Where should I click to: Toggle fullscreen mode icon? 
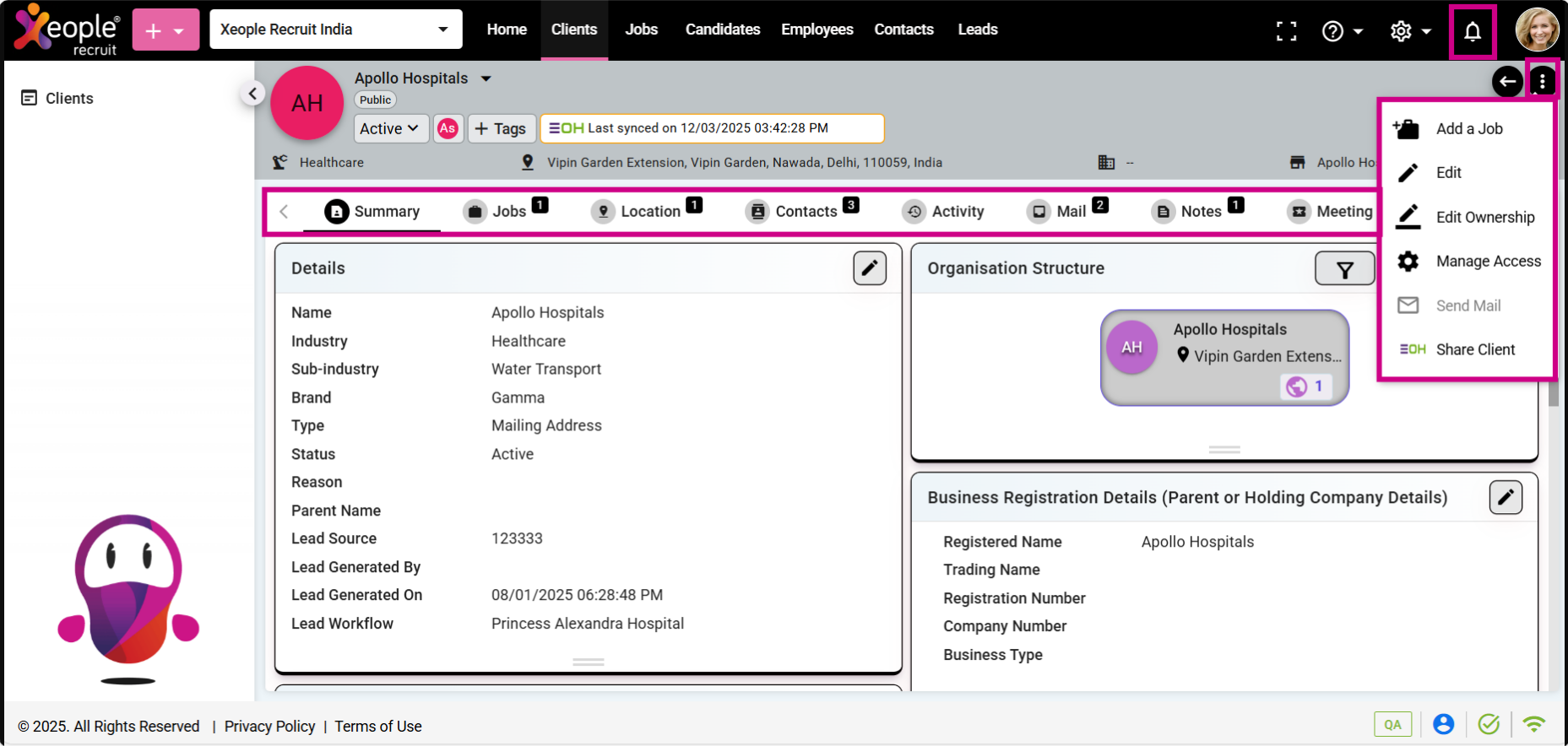(1286, 32)
